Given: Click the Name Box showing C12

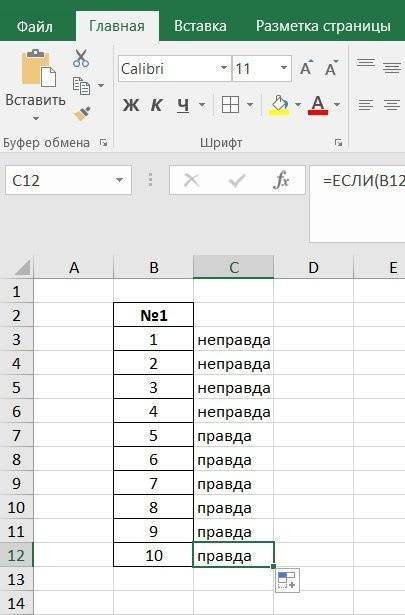Looking at the screenshot, I should click(x=68, y=180).
